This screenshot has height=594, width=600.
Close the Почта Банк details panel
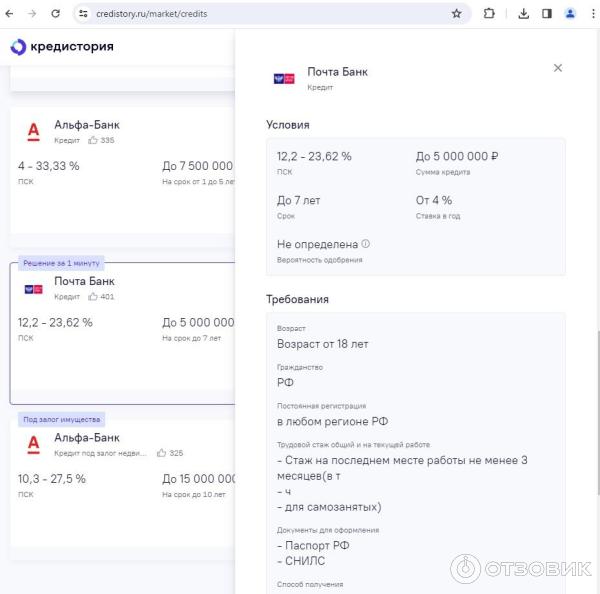558,68
